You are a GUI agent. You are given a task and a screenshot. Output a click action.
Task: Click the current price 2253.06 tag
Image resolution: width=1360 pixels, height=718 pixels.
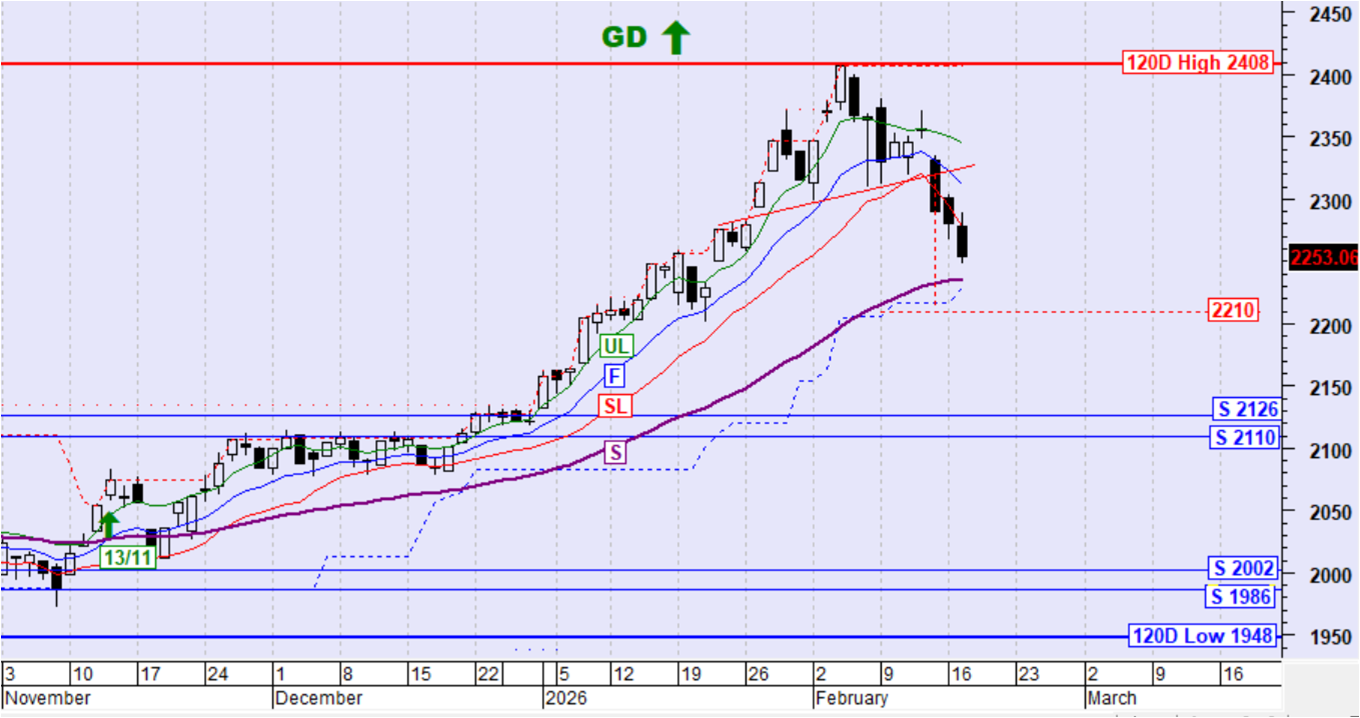pyautogui.click(x=1324, y=257)
